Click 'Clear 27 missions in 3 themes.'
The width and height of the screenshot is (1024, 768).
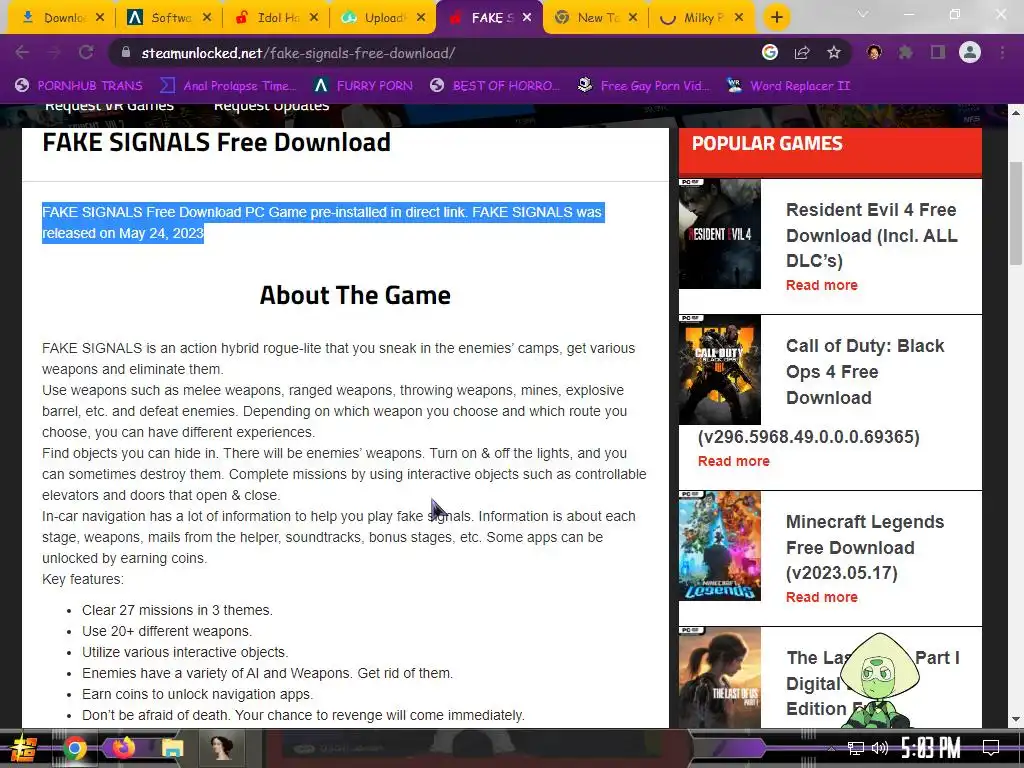177,610
